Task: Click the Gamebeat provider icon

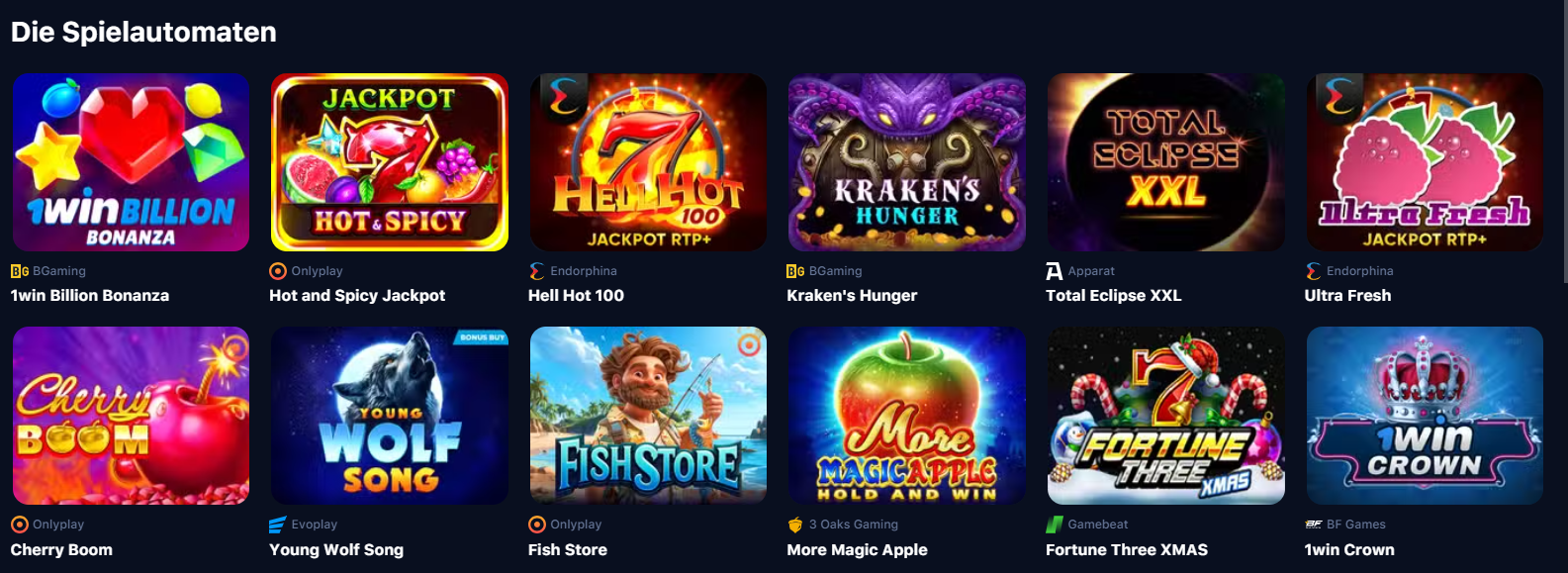Action: [x=1055, y=525]
